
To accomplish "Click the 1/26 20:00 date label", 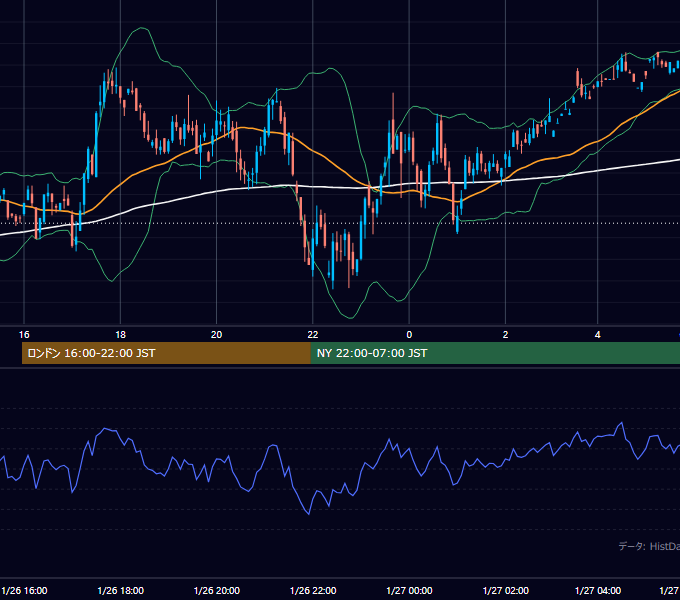I will pos(216,590).
